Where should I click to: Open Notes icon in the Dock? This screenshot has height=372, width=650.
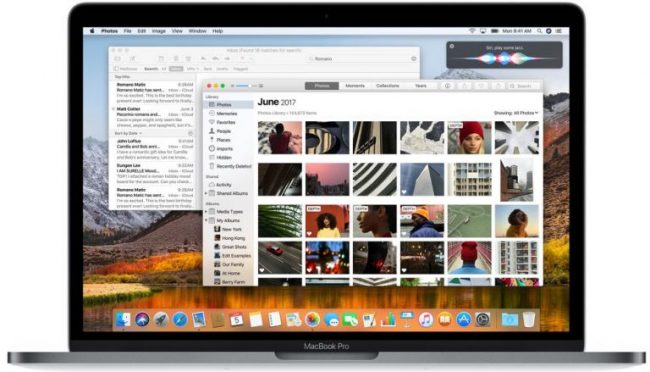pos(255,319)
